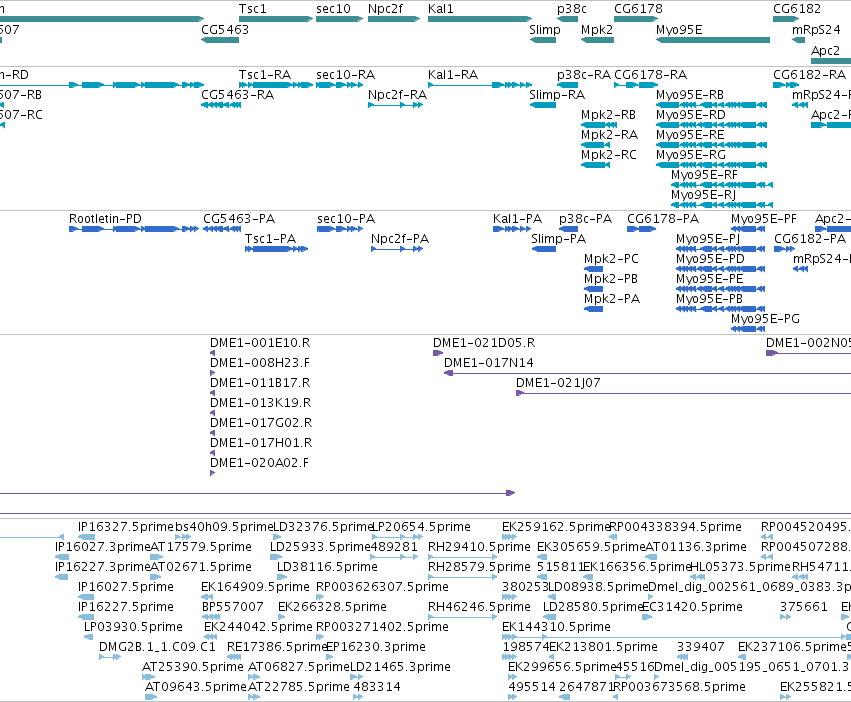Image resolution: width=851 pixels, height=702 pixels.
Task: Select the Rootletin-PD protein feature
Action: 134,229
